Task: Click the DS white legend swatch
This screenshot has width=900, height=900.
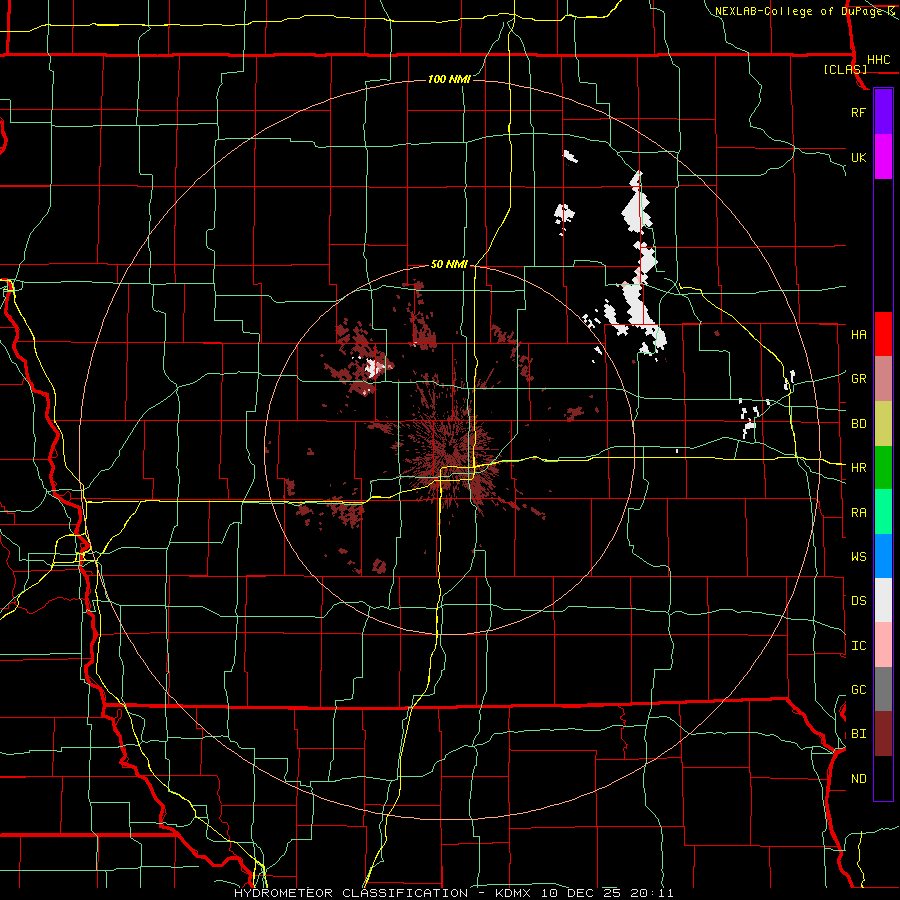Action: [883, 600]
